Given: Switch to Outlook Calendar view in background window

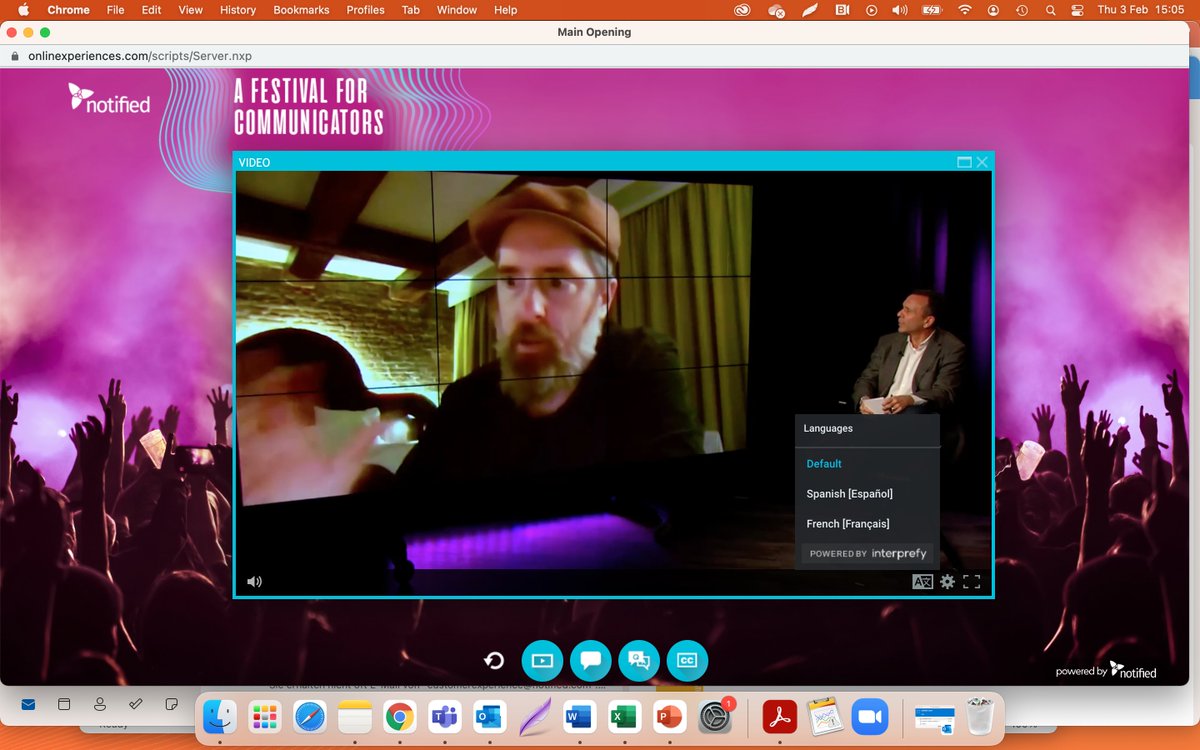Looking at the screenshot, I should coord(64,704).
